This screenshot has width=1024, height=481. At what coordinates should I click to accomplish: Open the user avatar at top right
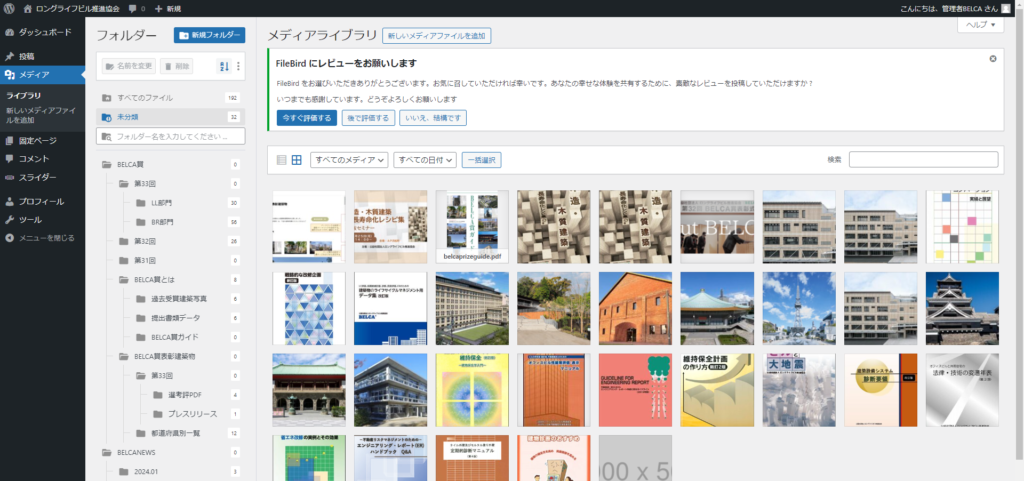click(x=1006, y=8)
